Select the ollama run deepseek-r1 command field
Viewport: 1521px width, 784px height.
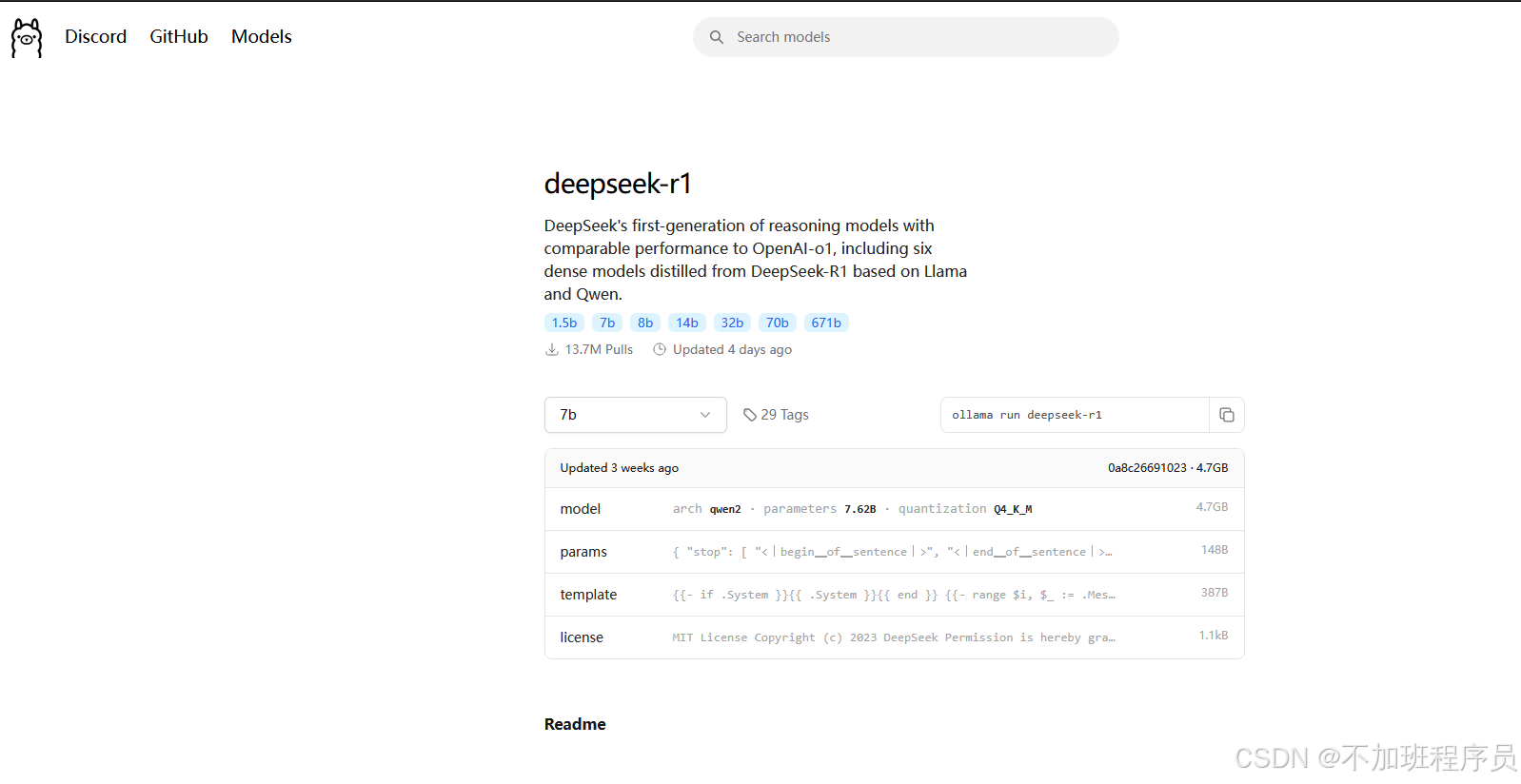coord(1075,415)
